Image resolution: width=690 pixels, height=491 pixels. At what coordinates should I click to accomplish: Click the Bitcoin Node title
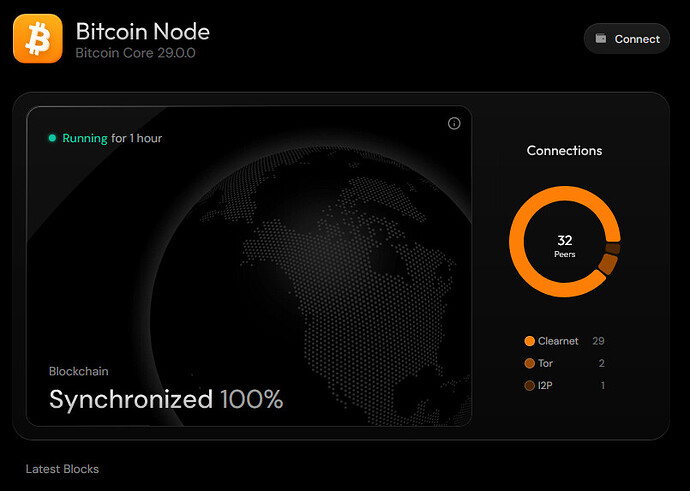pyautogui.click(x=143, y=32)
